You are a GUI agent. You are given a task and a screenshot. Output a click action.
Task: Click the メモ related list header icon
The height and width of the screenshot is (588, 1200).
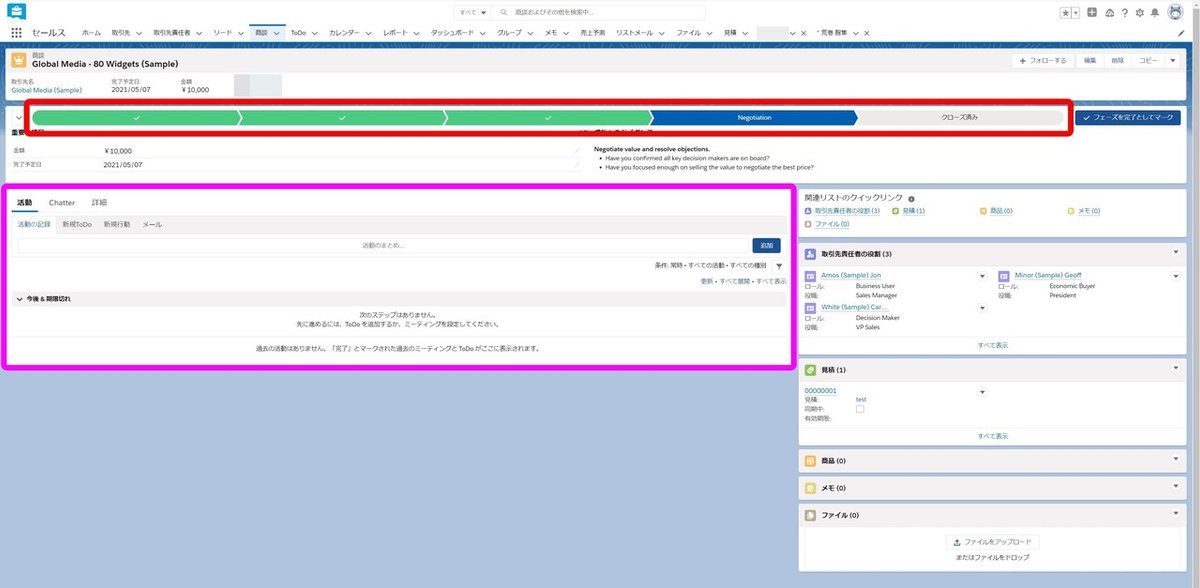point(811,488)
